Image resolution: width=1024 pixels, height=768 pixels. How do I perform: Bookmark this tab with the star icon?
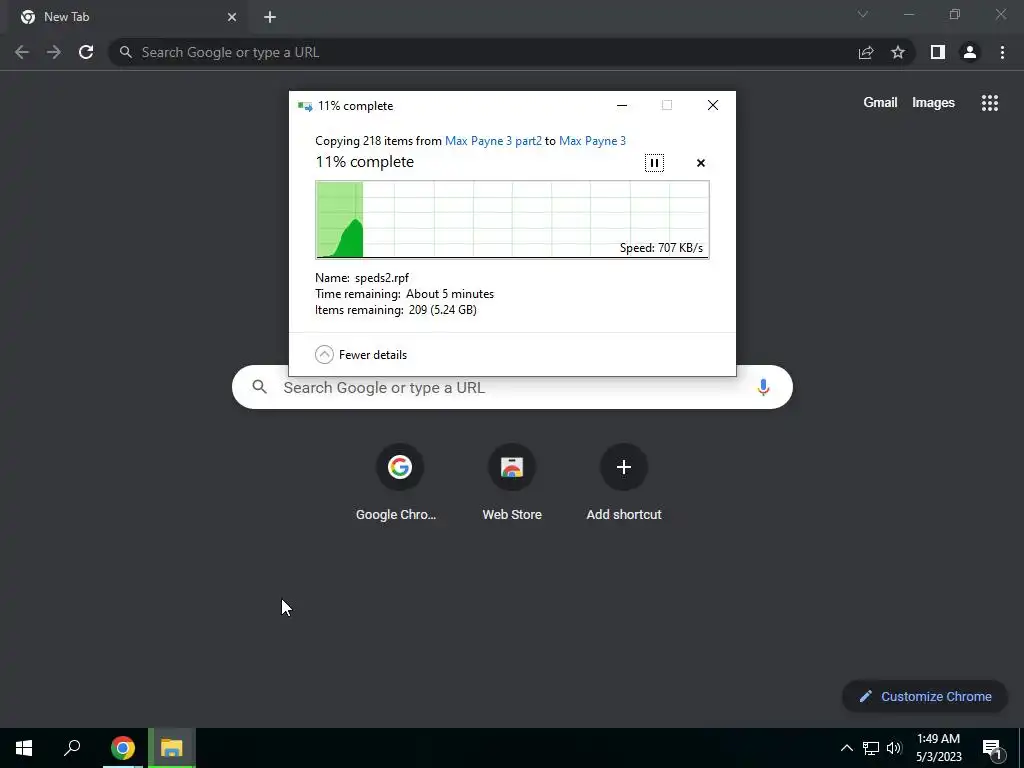[x=898, y=52]
